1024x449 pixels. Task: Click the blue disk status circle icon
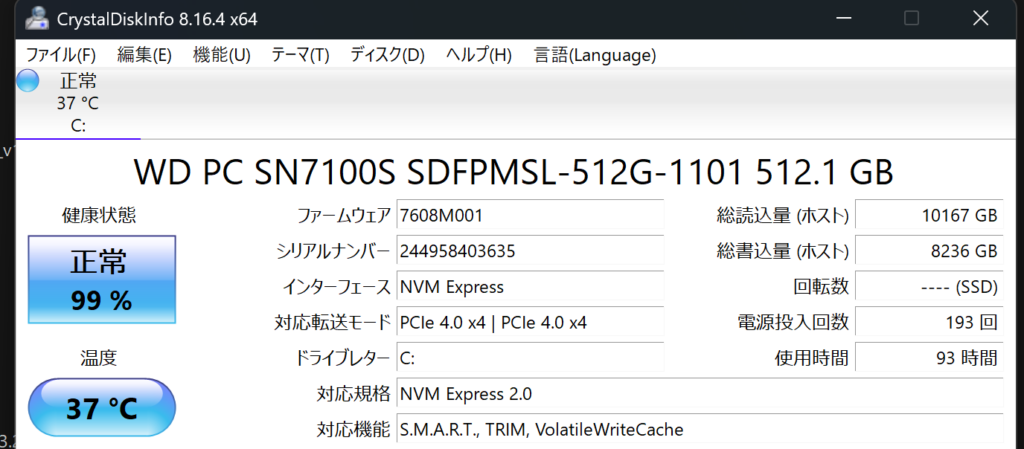click(x=28, y=82)
